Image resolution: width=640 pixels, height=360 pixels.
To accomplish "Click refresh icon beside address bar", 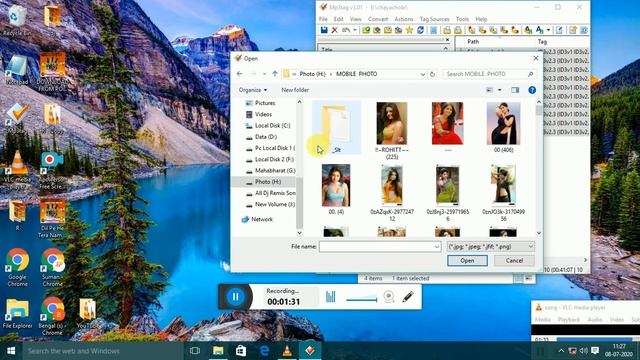I will click(432, 74).
